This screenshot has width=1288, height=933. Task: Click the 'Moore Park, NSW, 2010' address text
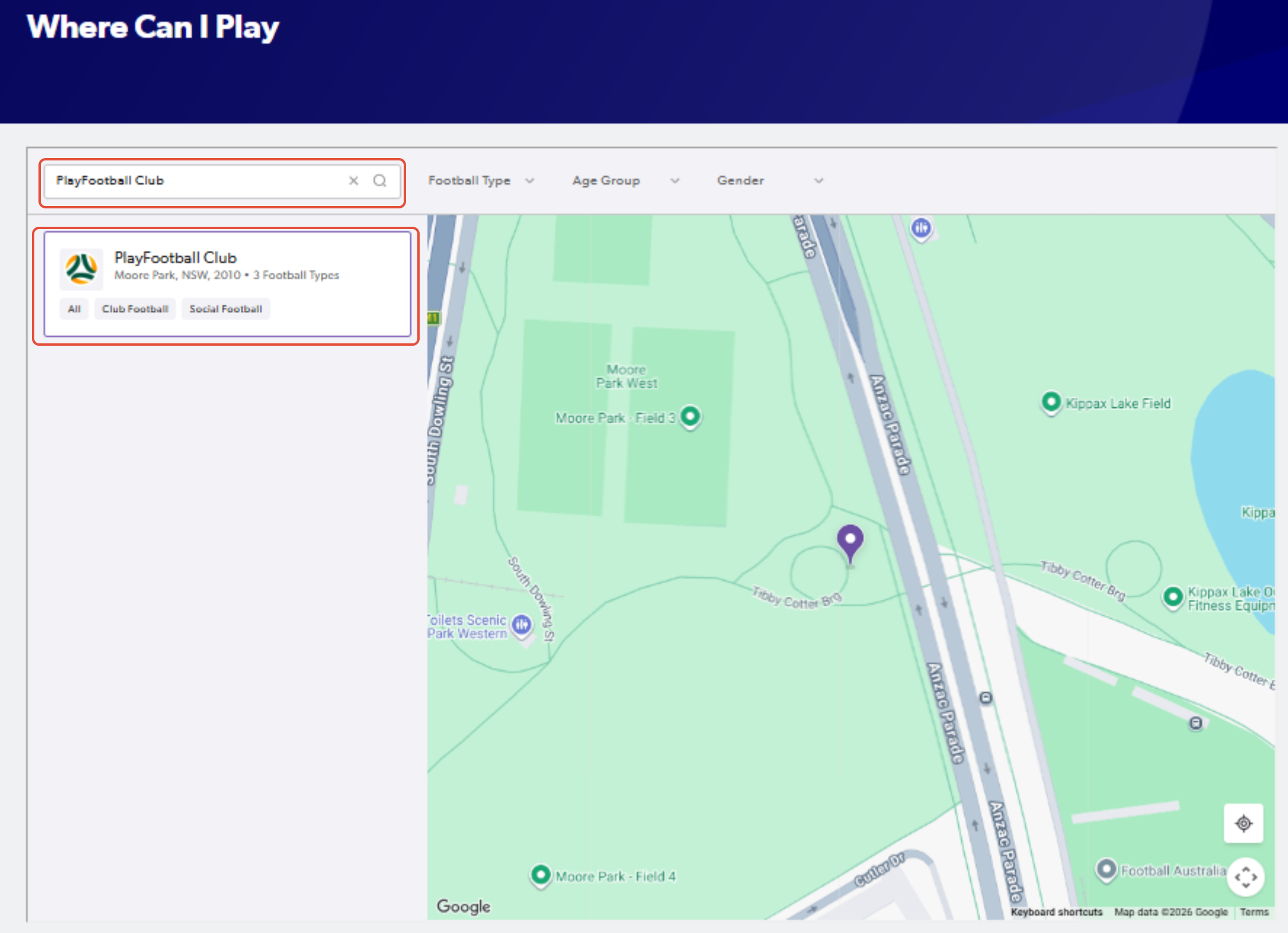pos(178,275)
